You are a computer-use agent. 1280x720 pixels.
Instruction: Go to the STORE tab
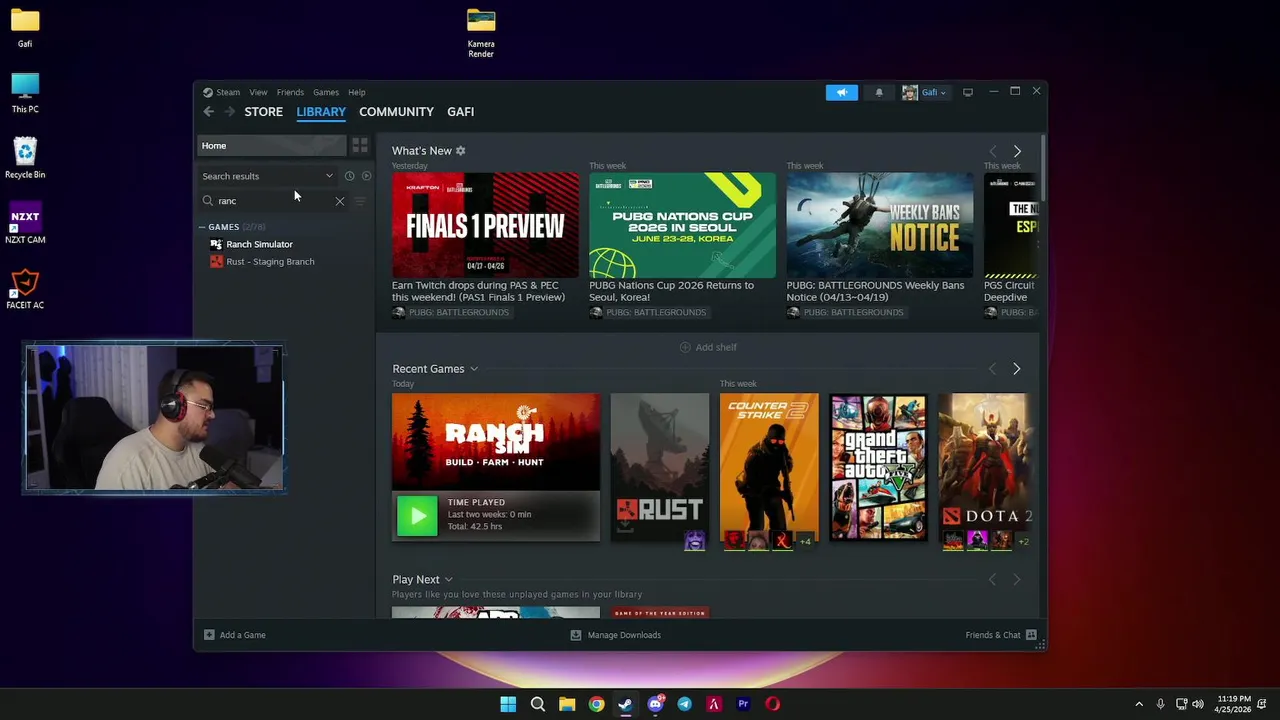pyautogui.click(x=264, y=112)
